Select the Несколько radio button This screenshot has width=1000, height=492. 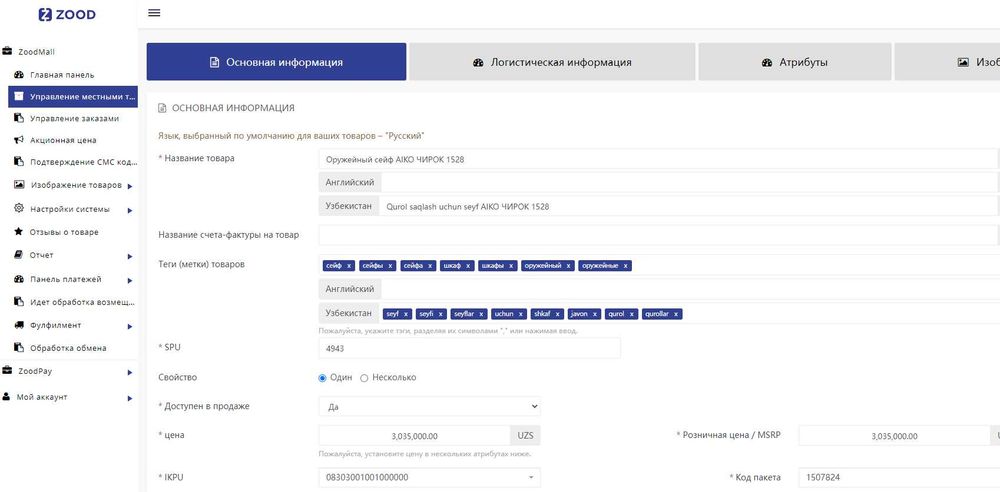(x=364, y=378)
